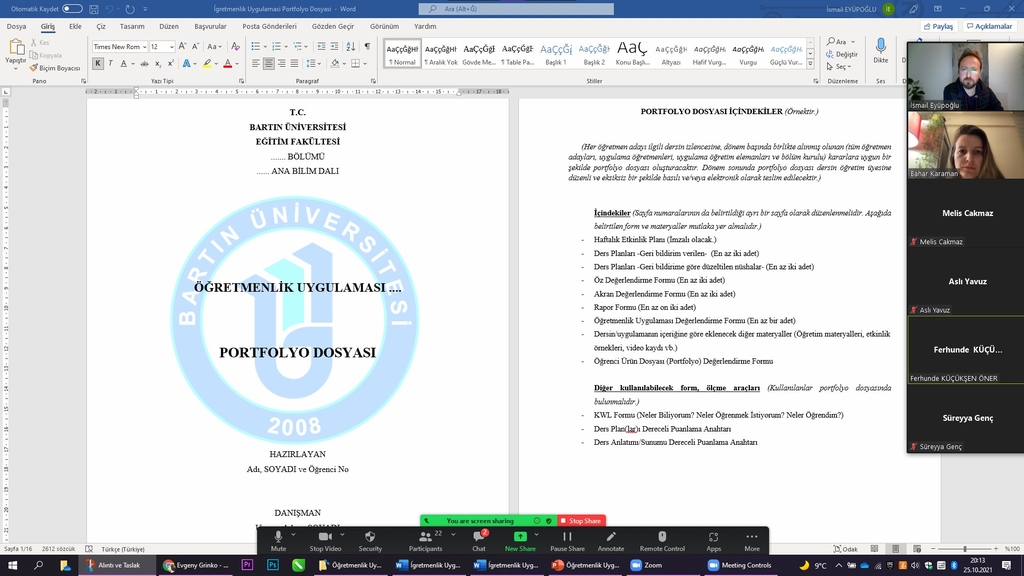Viewport: 1024px width, 576px height.
Task: Adjust the zoom slider in status bar
Action: point(965,549)
